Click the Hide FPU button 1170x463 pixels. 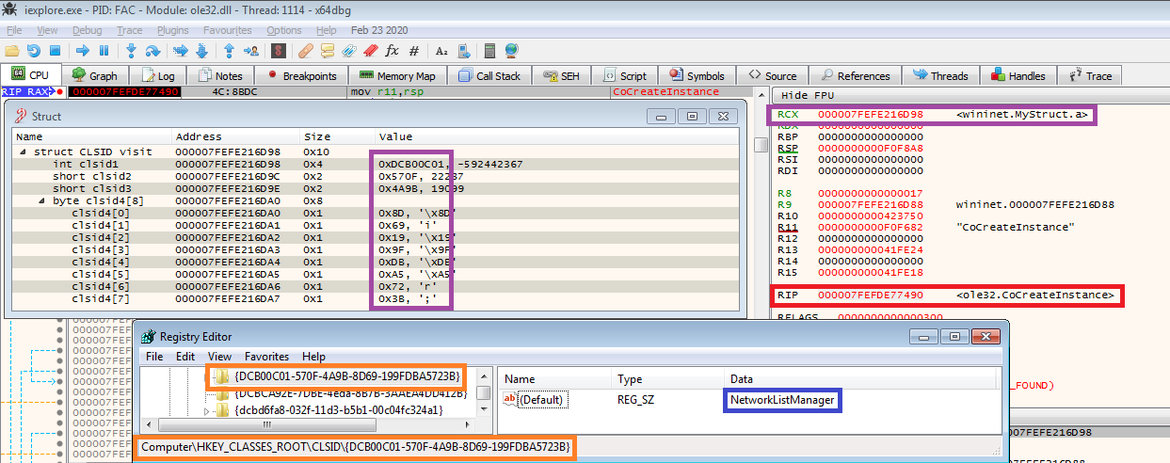pyautogui.click(x=808, y=94)
